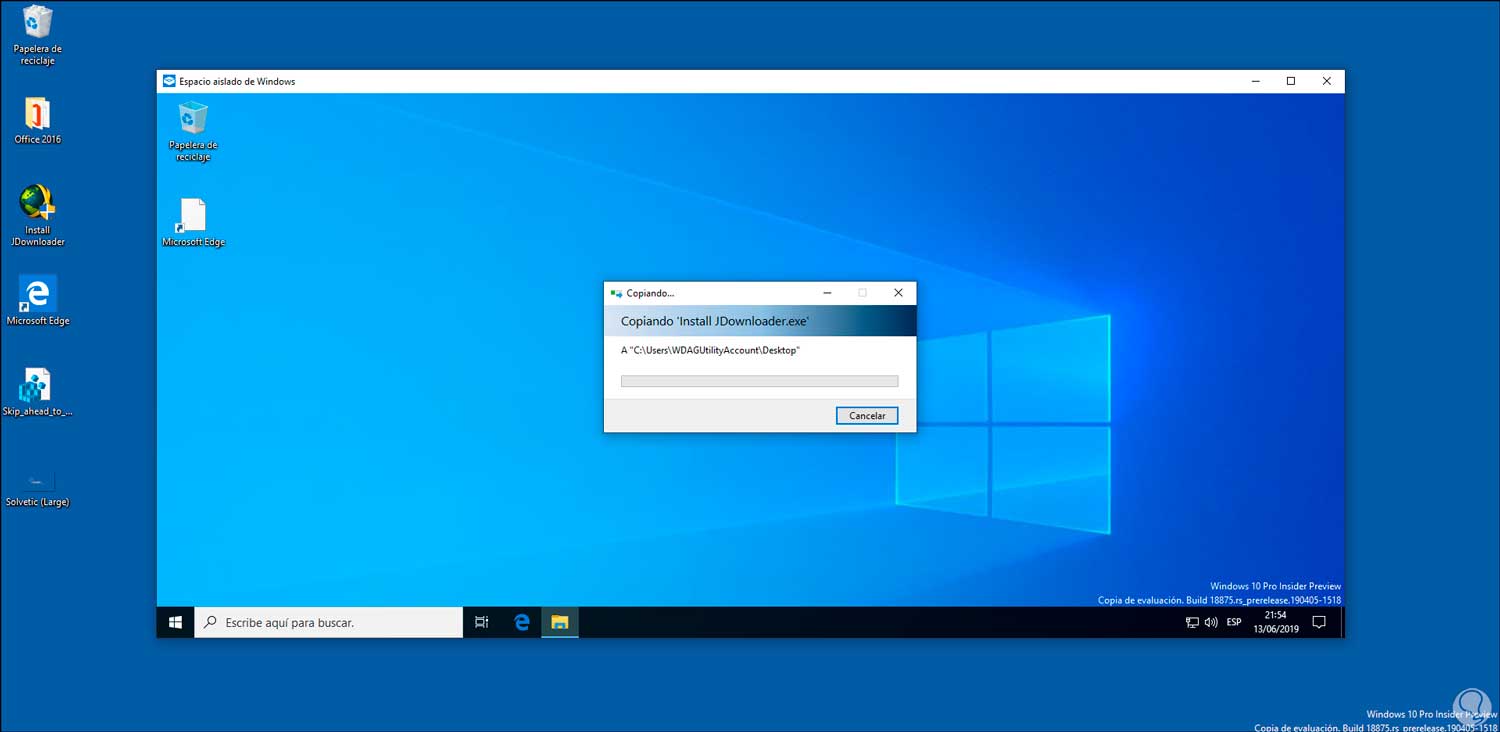
Task: Open the Start menu in the sandbox taskbar
Action: 175,622
